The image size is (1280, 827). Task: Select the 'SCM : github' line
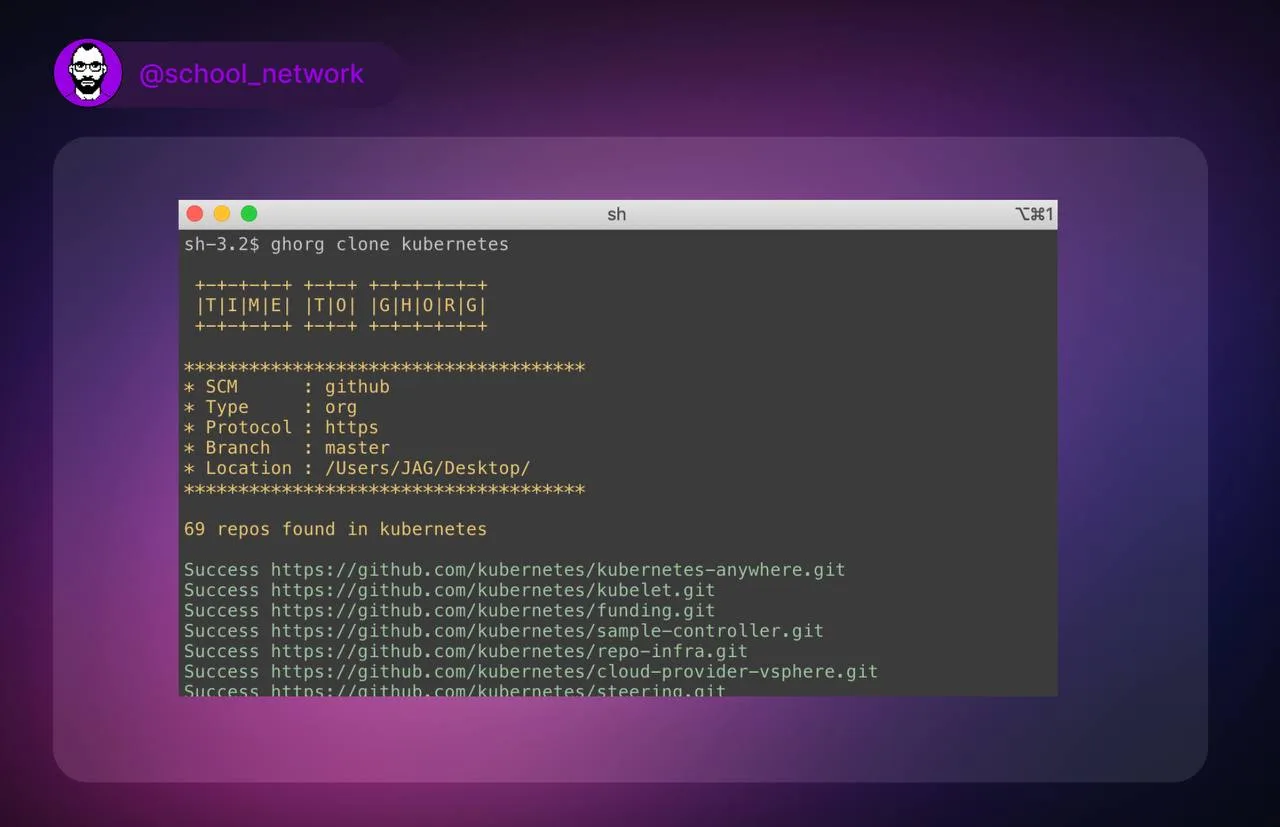coord(287,387)
